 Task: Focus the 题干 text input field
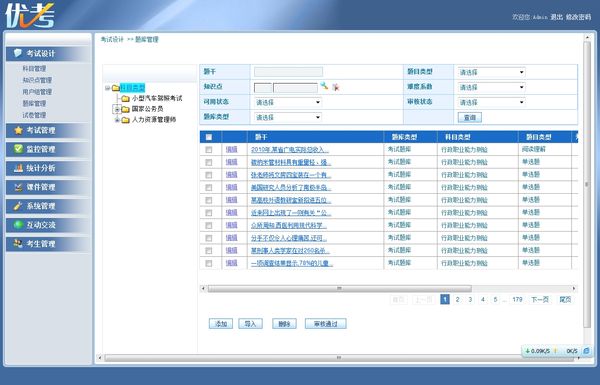tap(289, 72)
